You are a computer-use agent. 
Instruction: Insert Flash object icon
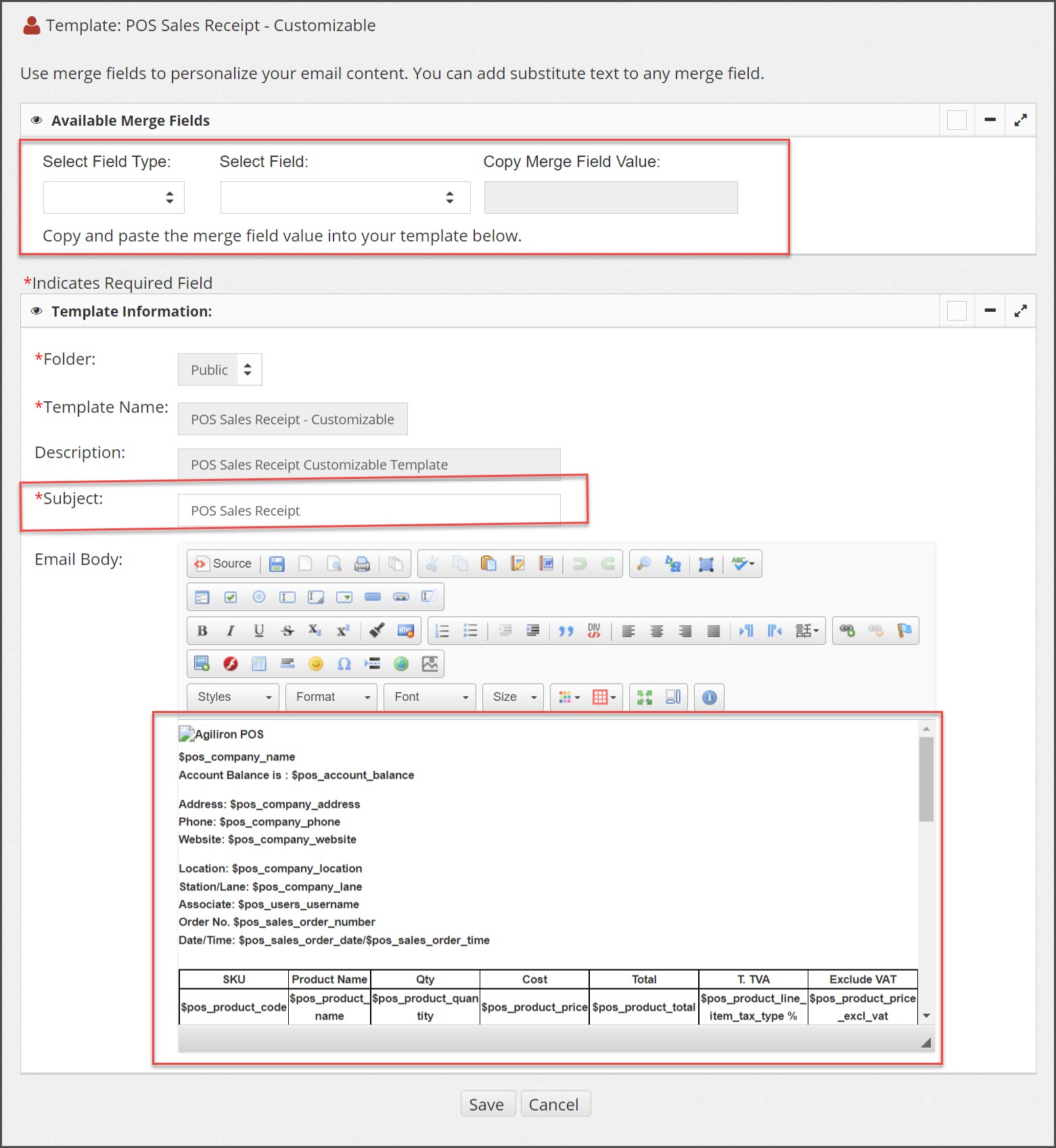(x=231, y=664)
